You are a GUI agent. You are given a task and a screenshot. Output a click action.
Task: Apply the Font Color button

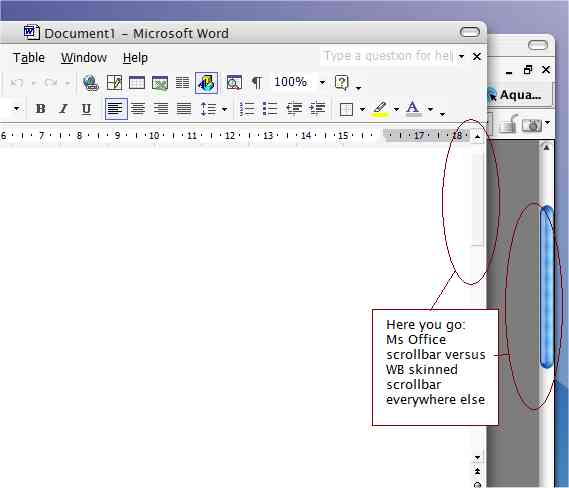413,109
